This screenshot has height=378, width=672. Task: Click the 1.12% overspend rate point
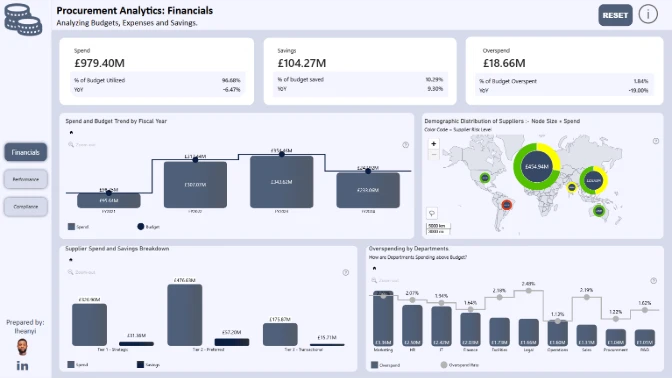558,321
